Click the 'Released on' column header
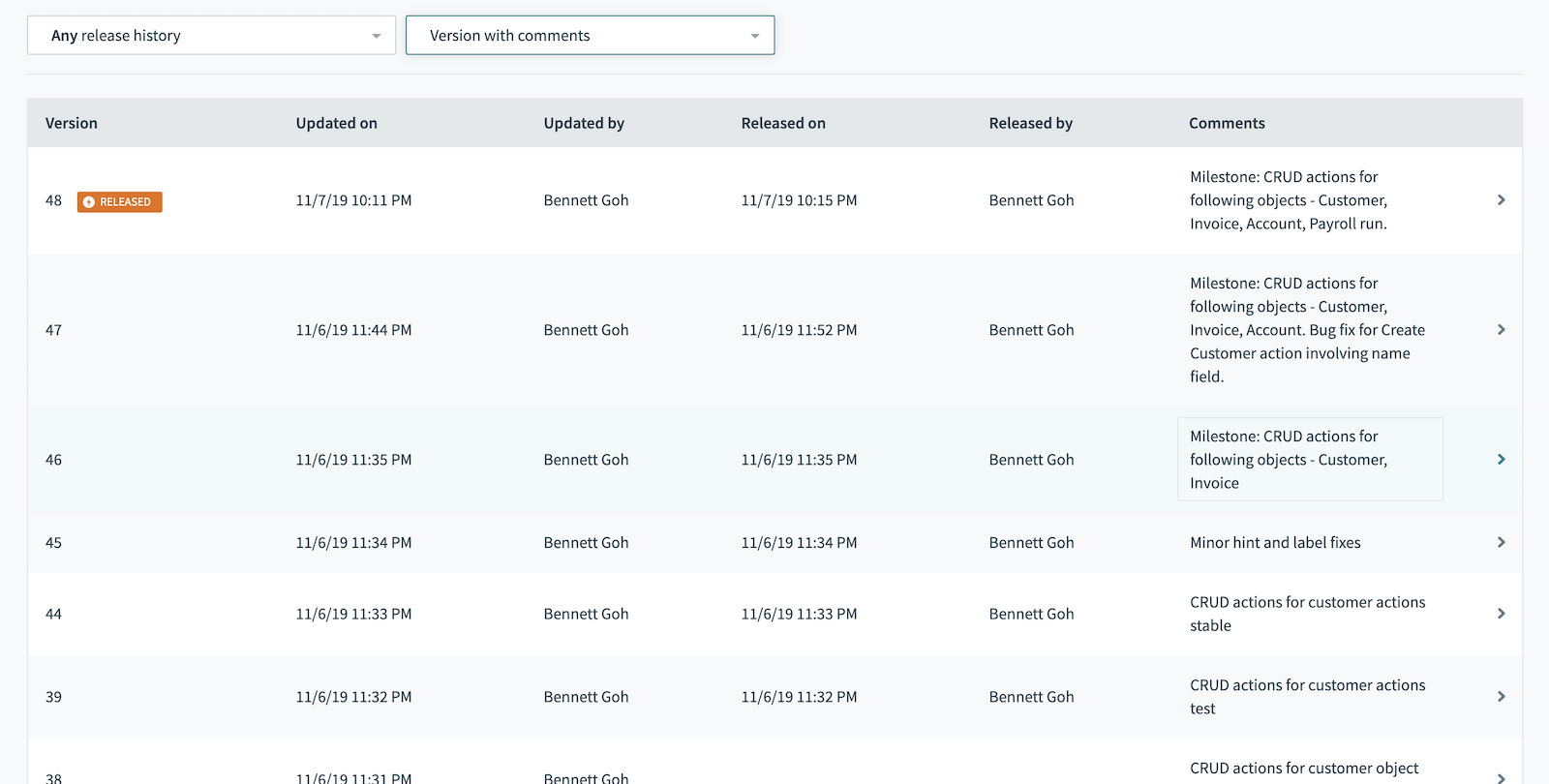 pos(782,123)
